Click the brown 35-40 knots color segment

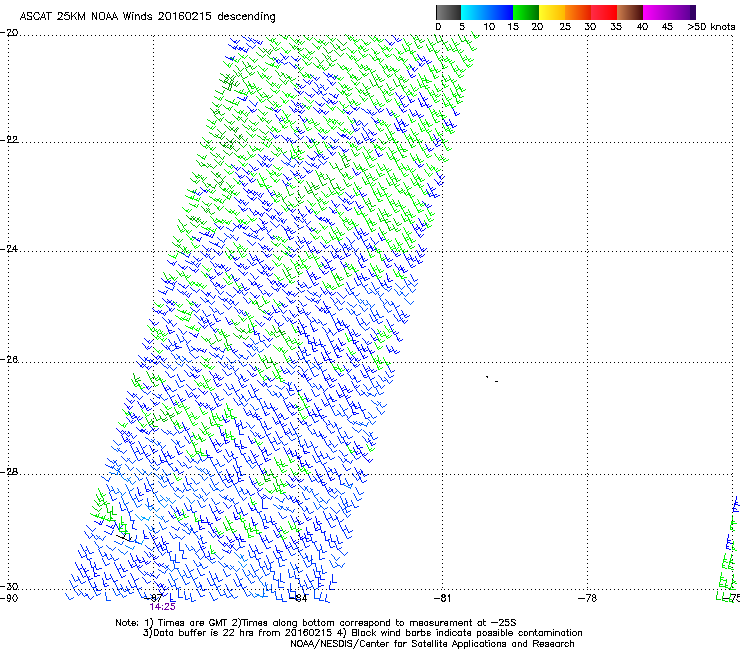click(630, 12)
